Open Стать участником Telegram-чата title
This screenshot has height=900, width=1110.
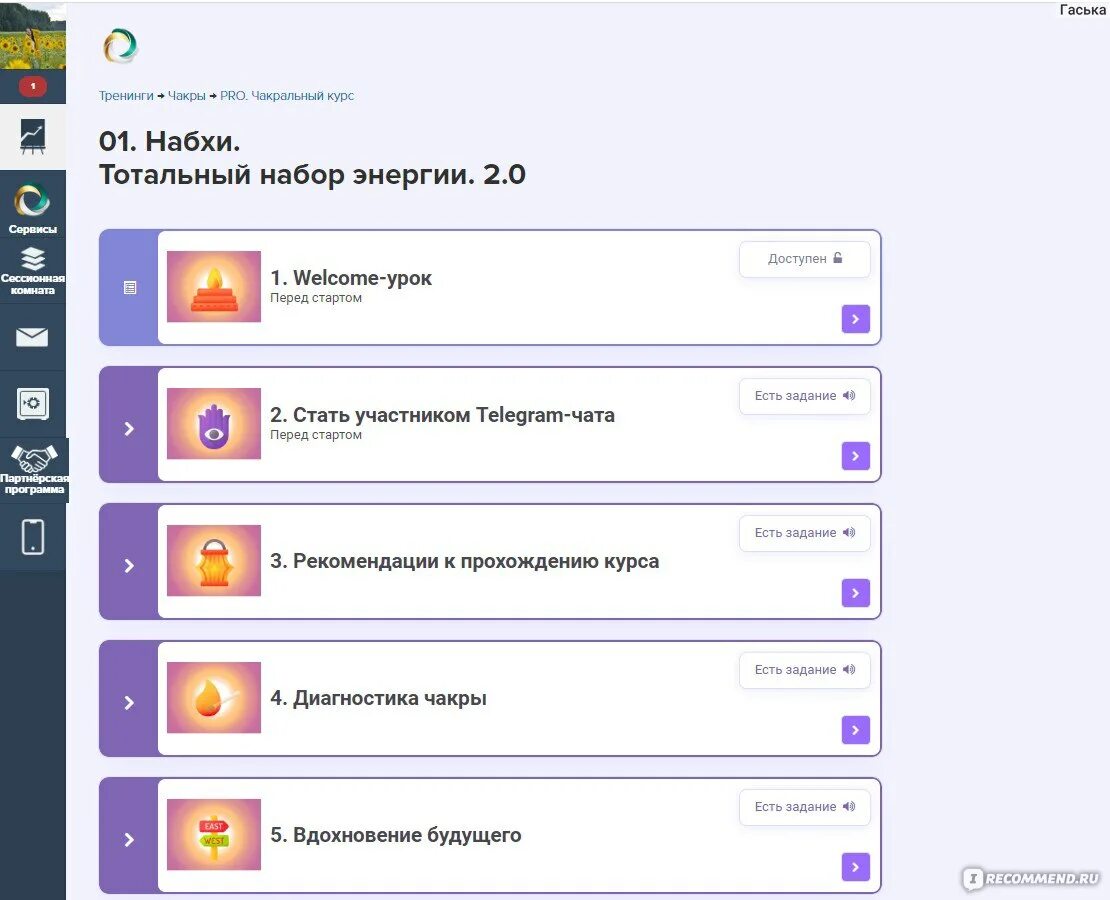442,415
